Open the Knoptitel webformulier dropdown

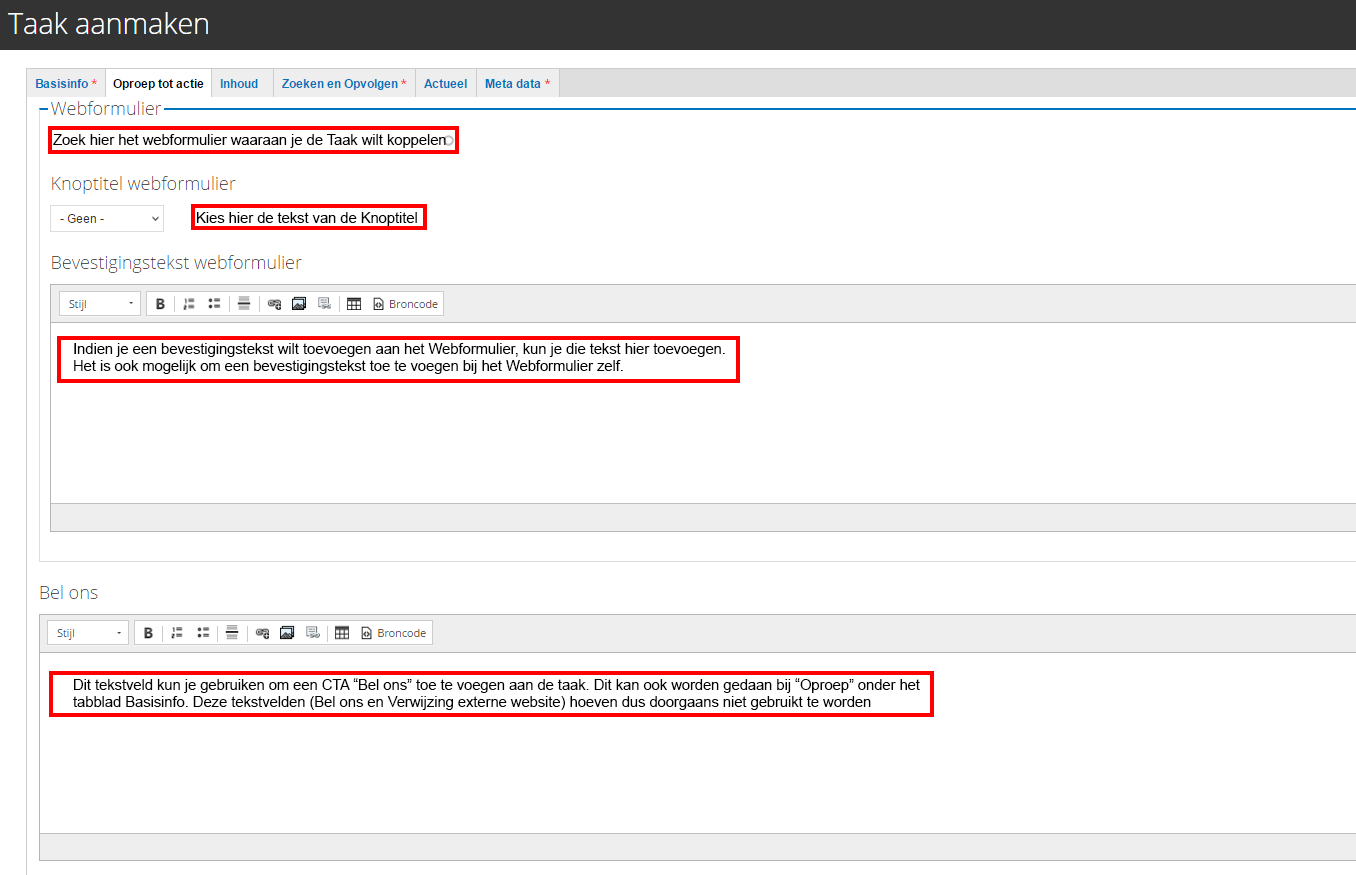[x=107, y=218]
